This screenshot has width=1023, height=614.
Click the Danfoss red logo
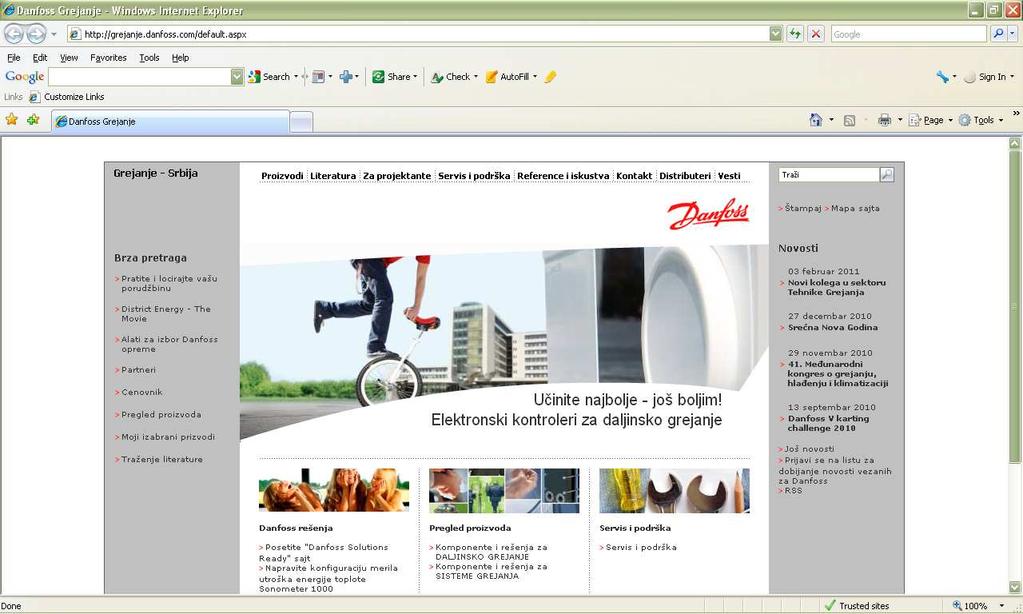709,214
